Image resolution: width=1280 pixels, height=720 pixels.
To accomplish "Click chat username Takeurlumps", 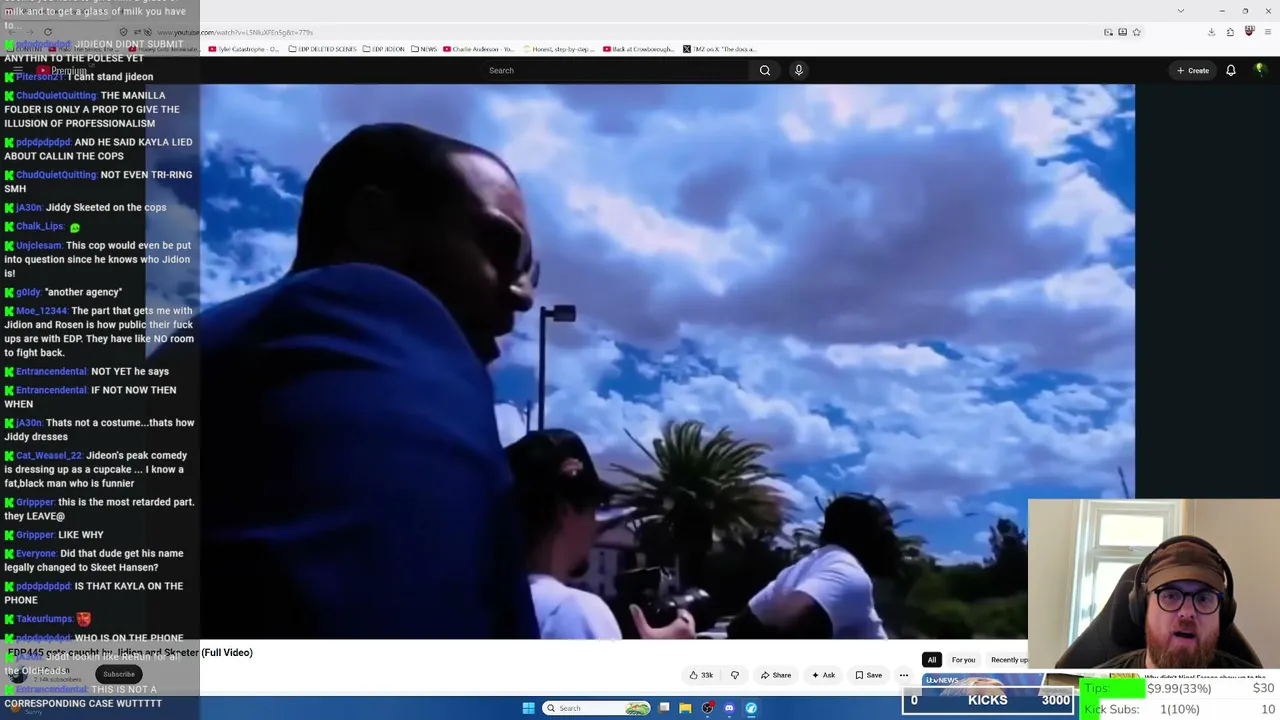I will point(44,619).
